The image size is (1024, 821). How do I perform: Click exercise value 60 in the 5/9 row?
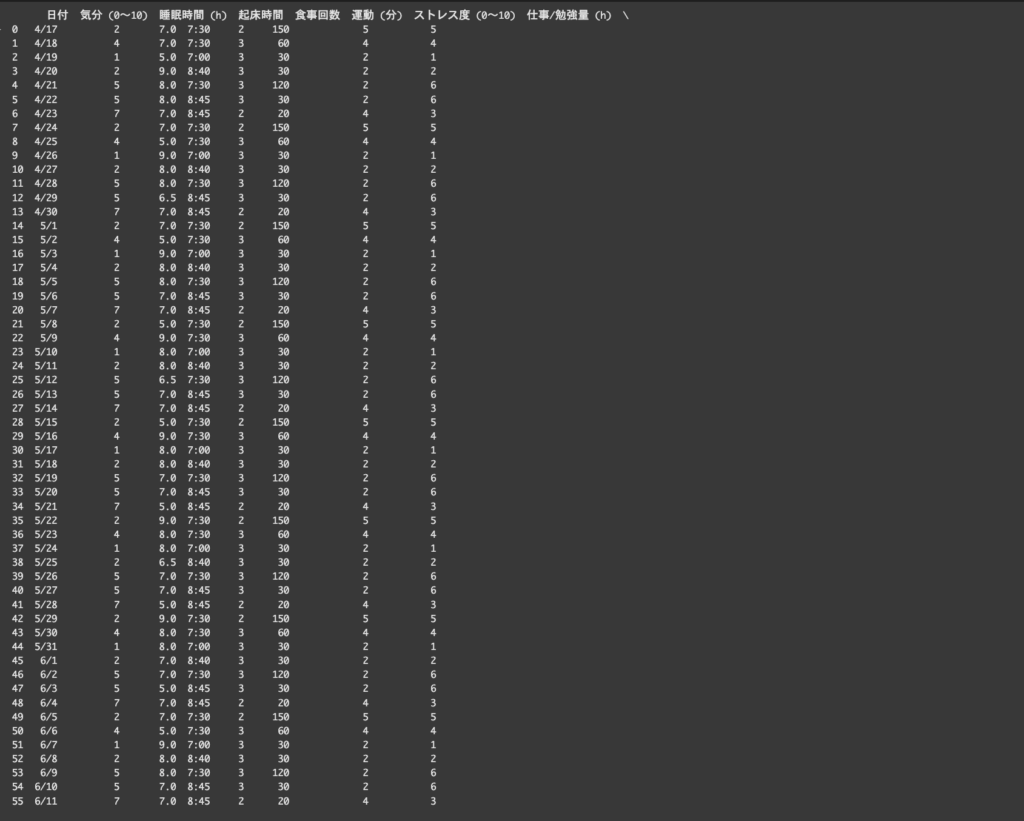click(x=283, y=338)
